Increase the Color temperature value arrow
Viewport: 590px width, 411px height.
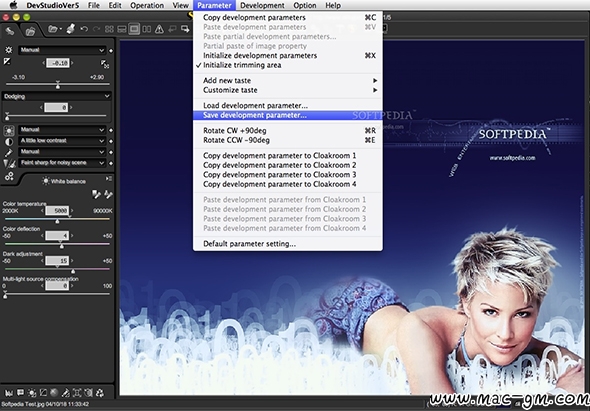tap(72, 211)
